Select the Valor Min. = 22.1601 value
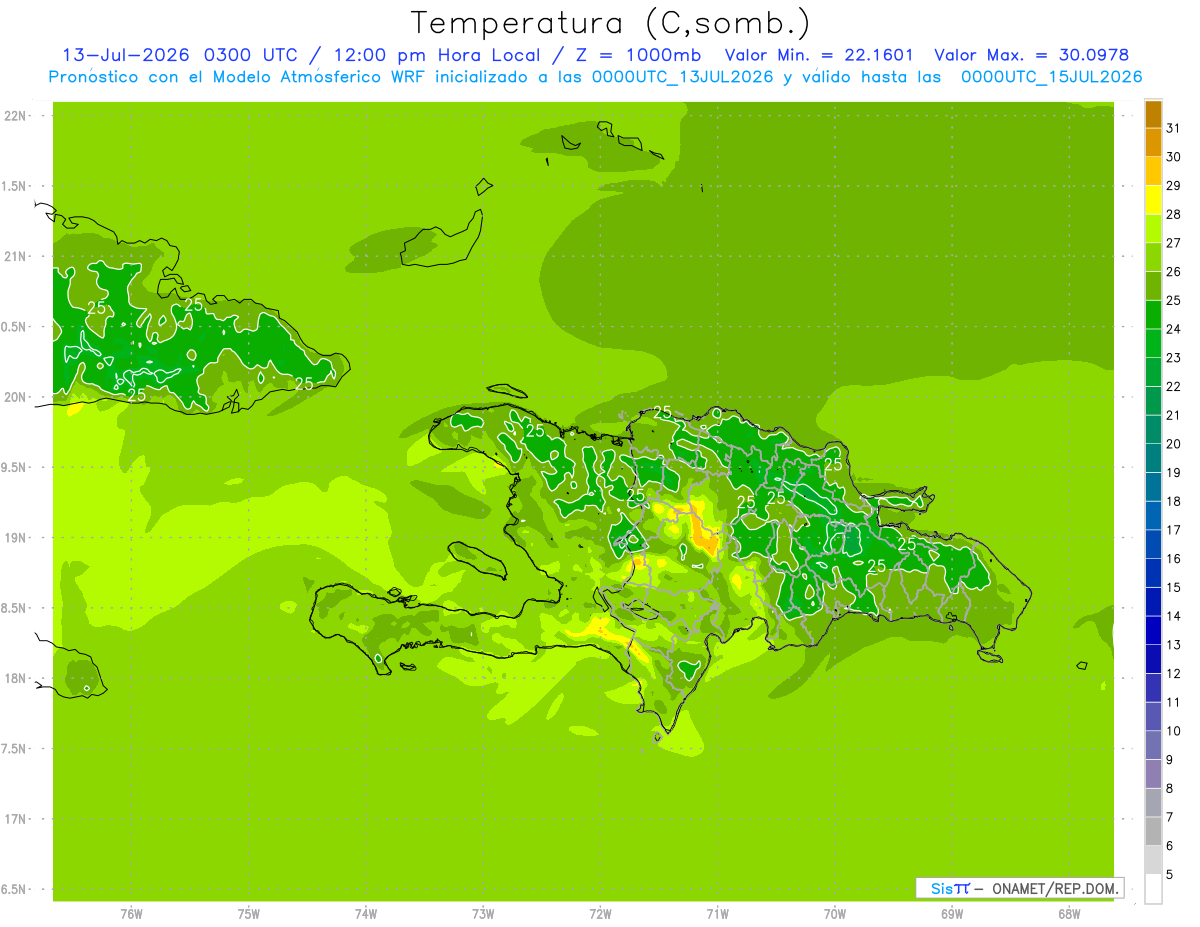 [819, 55]
